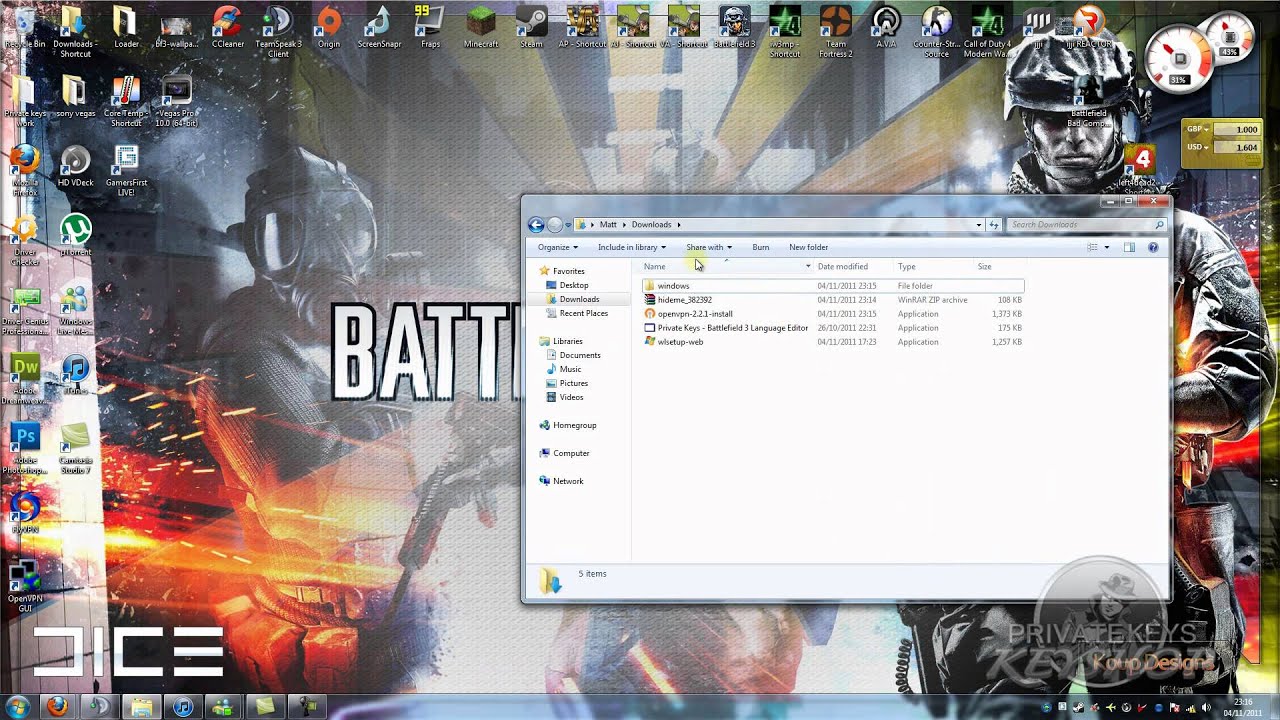Open the Share with dropdown

709,247
